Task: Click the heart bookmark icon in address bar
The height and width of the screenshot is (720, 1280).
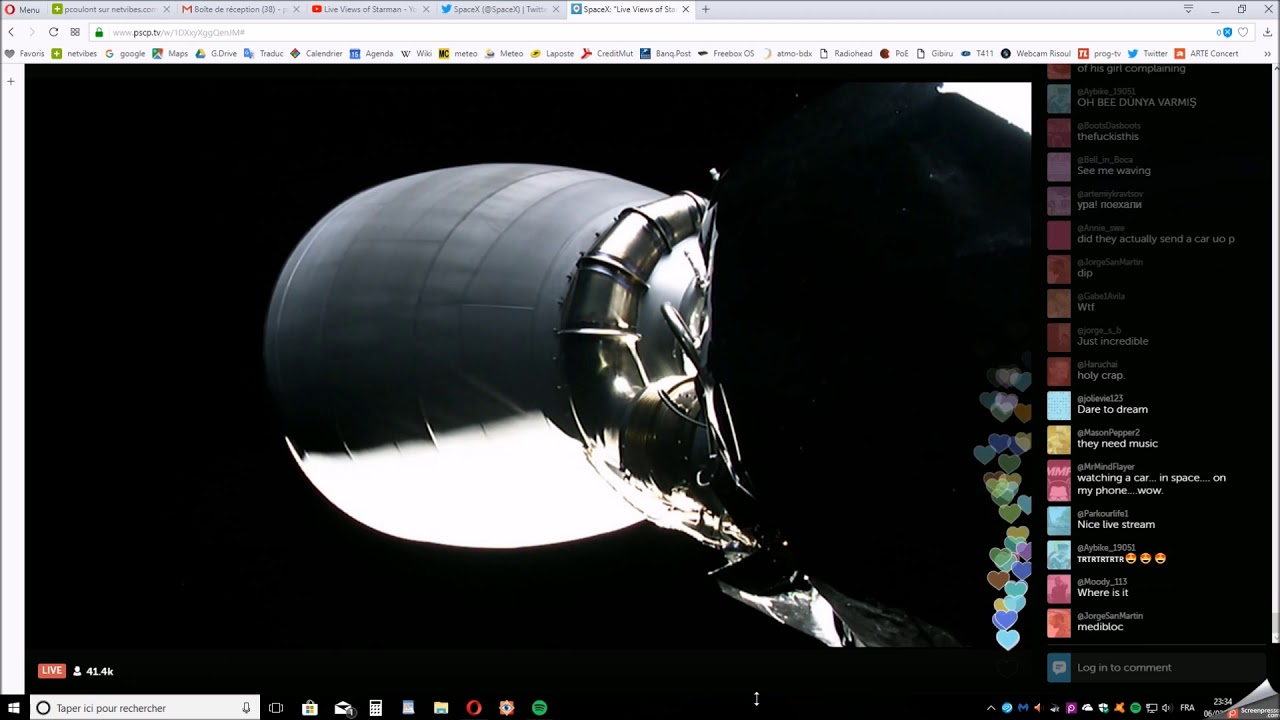Action: (x=1243, y=32)
